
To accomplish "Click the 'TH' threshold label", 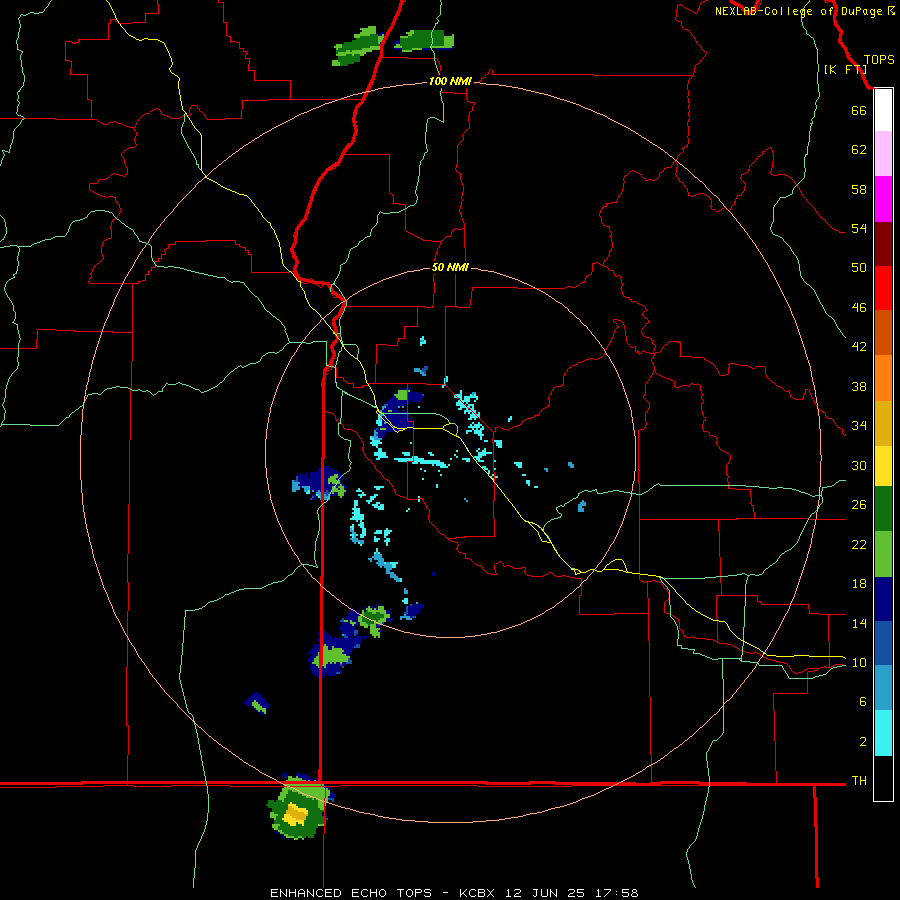I will pos(859,781).
